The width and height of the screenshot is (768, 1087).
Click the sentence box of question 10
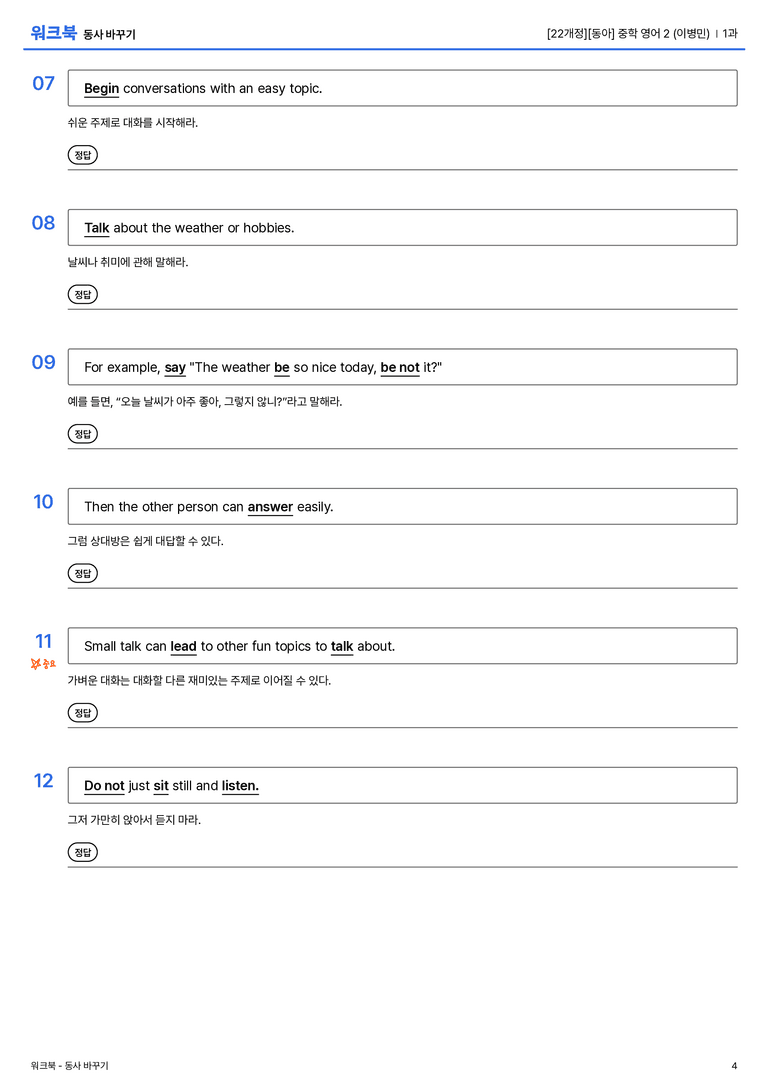click(x=403, y=507)
